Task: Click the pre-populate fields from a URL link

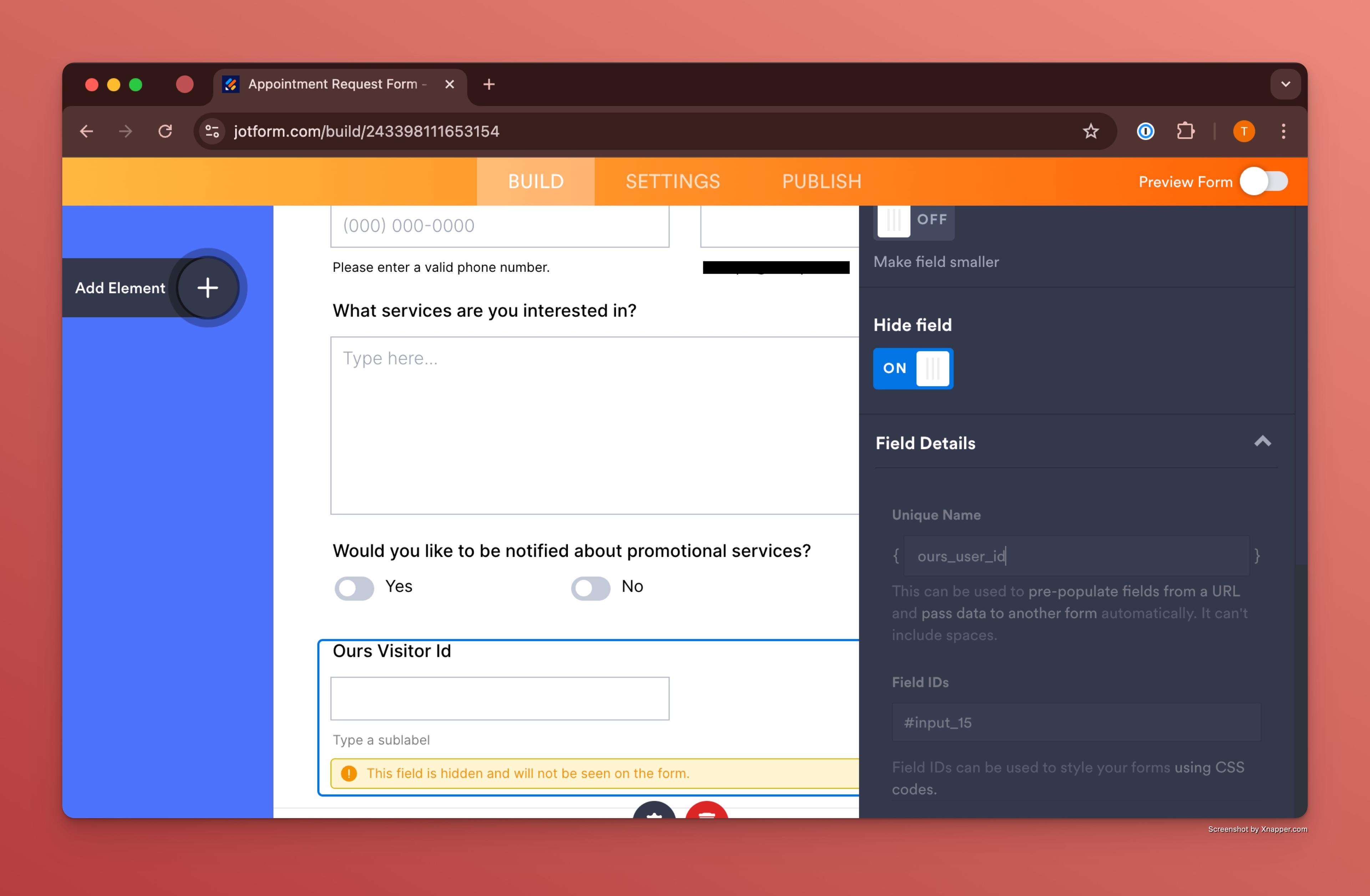Action: point(1133,591)
